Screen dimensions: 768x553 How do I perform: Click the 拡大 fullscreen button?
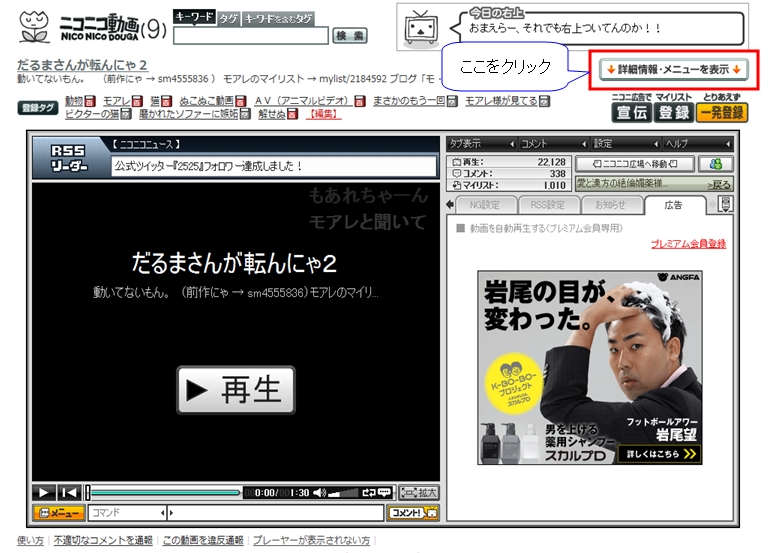click(x=419, y=492)
